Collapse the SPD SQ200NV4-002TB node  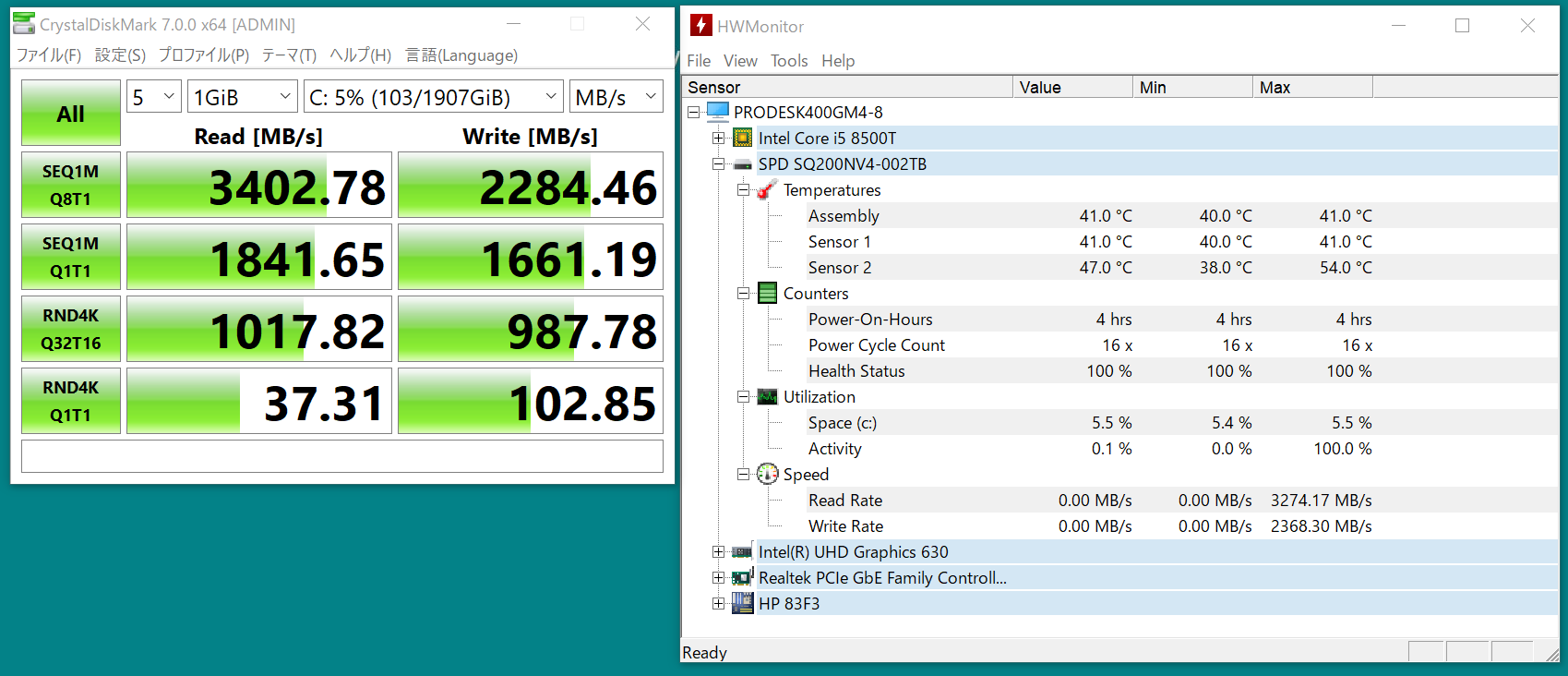pos(718,163)
